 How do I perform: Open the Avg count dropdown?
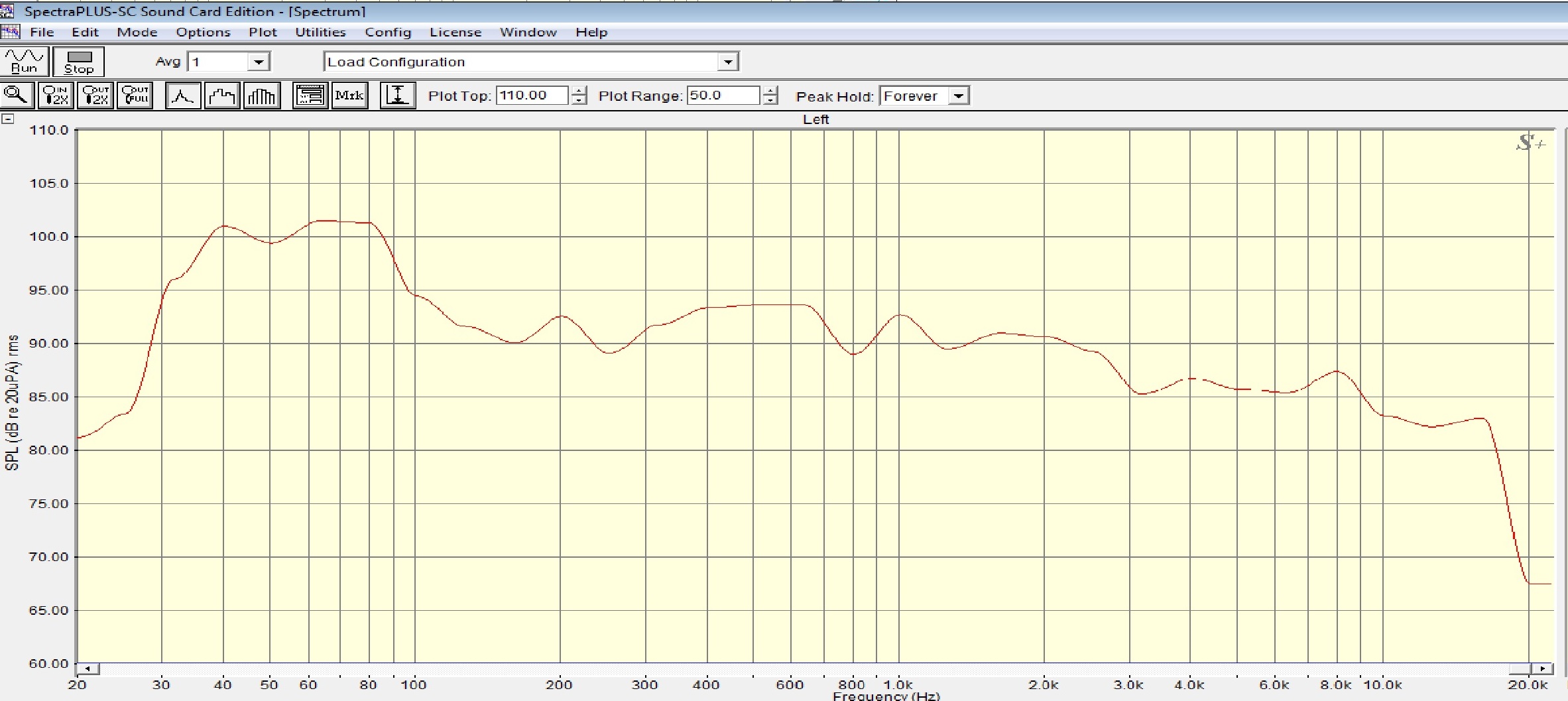pos(259,62)
